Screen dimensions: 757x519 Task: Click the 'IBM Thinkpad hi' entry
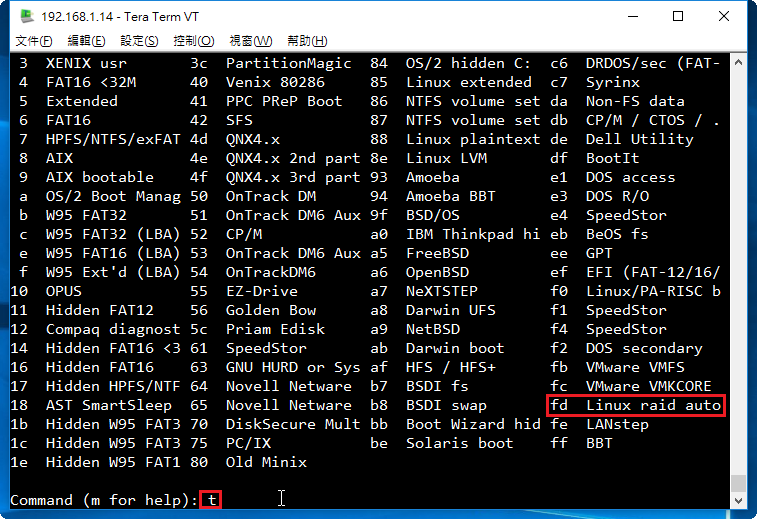pyautogui.click(x=473, y=234)
